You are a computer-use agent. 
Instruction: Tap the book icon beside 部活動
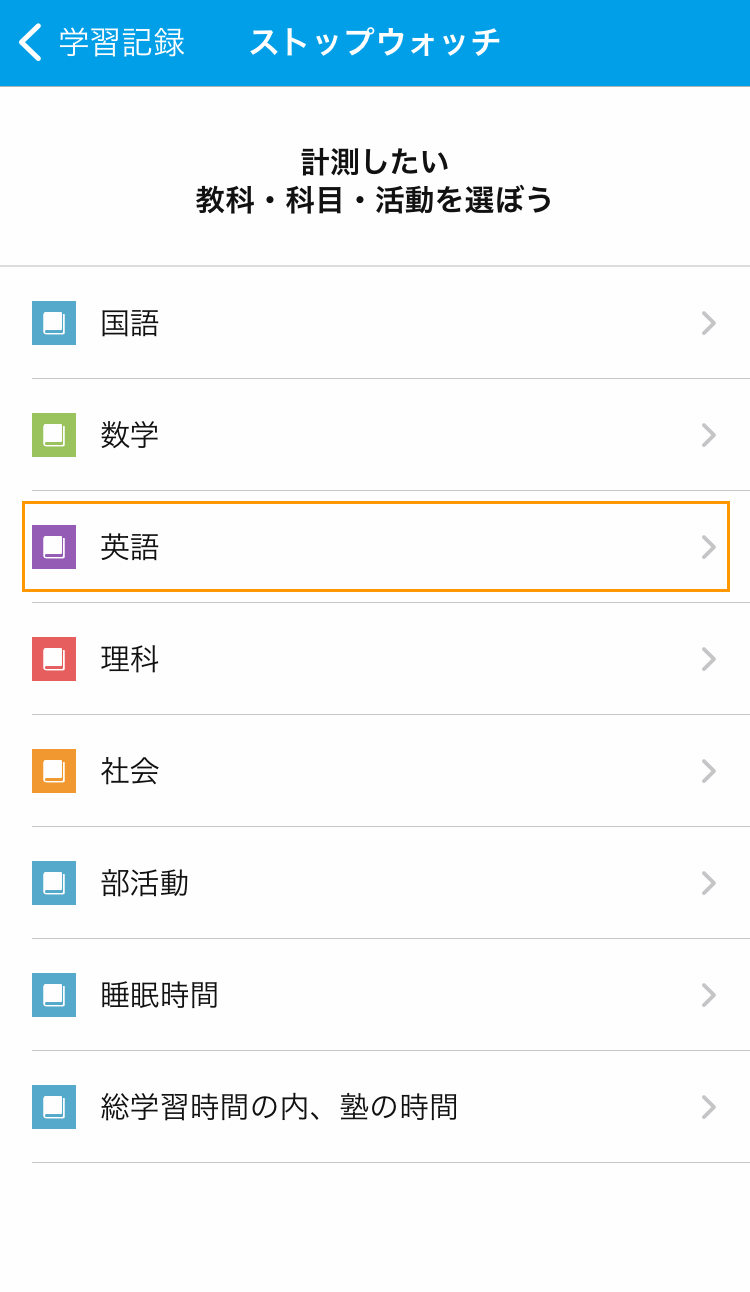[x=54, y=883]
